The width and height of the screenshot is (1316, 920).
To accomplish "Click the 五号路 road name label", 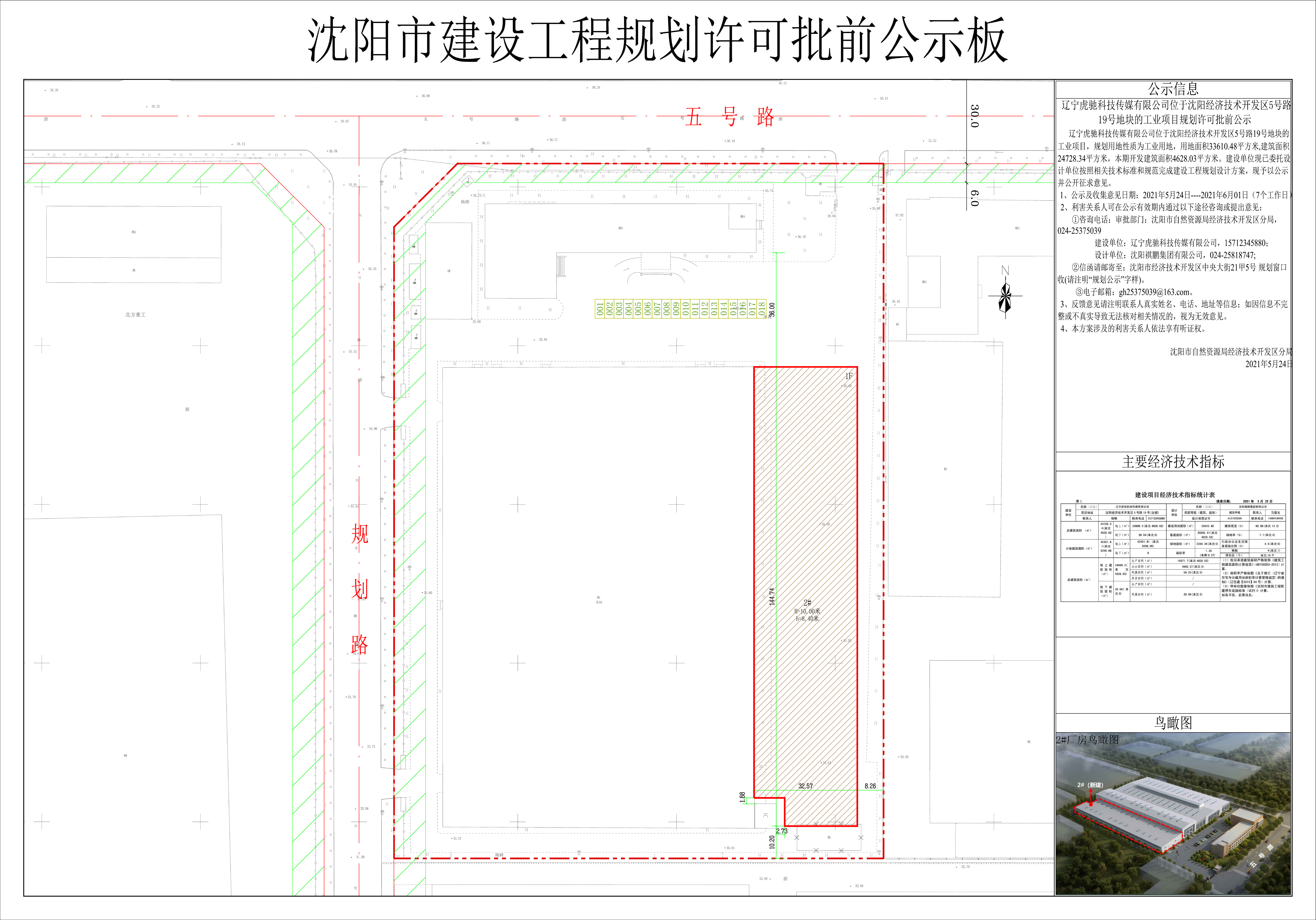I will 729,117.
